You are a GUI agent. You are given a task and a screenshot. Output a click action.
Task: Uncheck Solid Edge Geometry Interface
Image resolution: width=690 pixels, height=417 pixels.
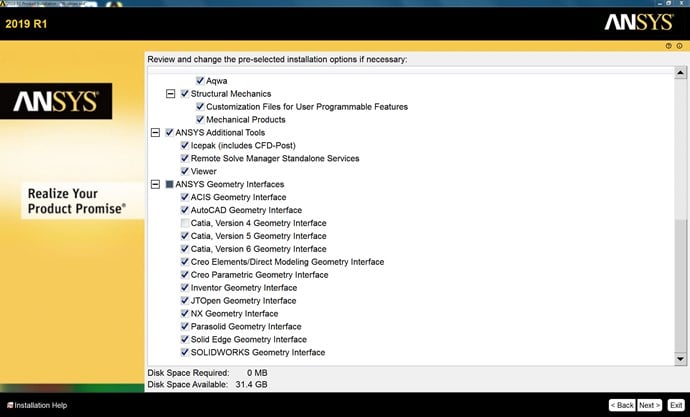(185, 339)
